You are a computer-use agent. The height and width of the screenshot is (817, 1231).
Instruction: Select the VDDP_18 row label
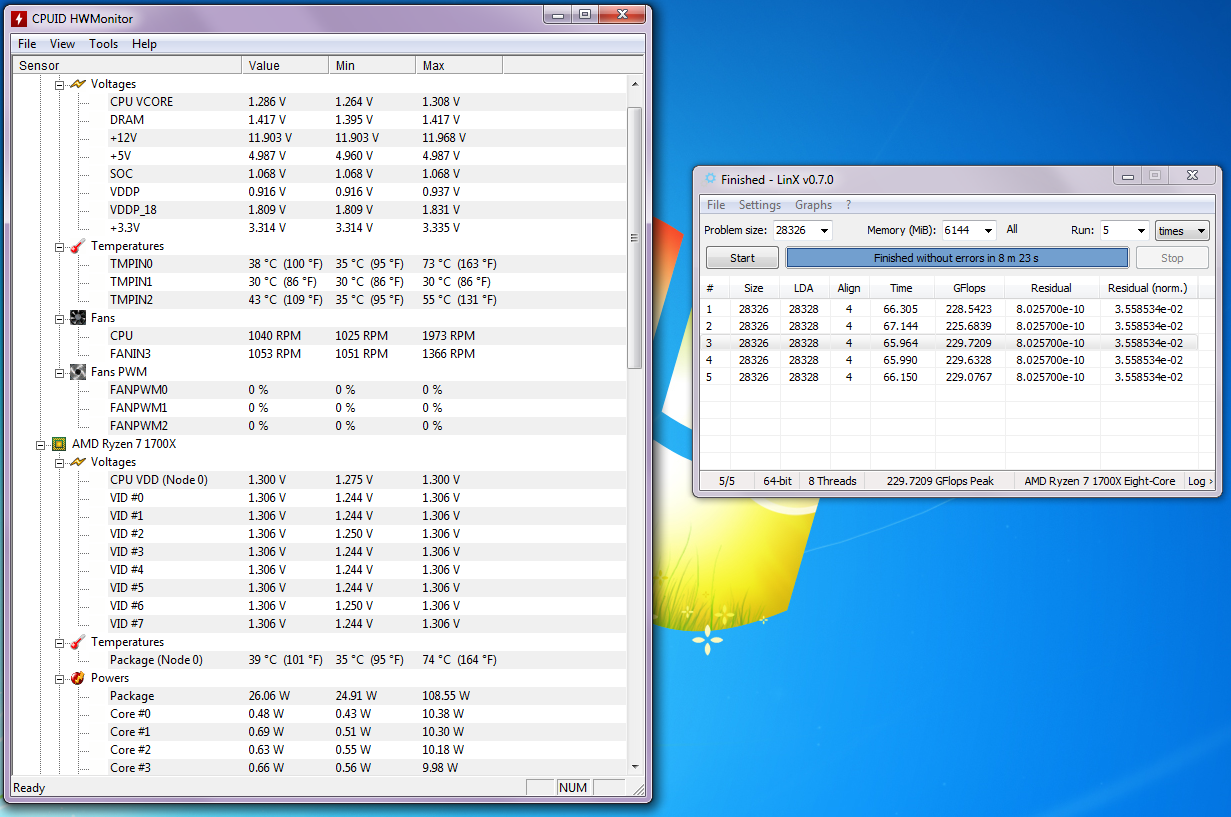133,210
